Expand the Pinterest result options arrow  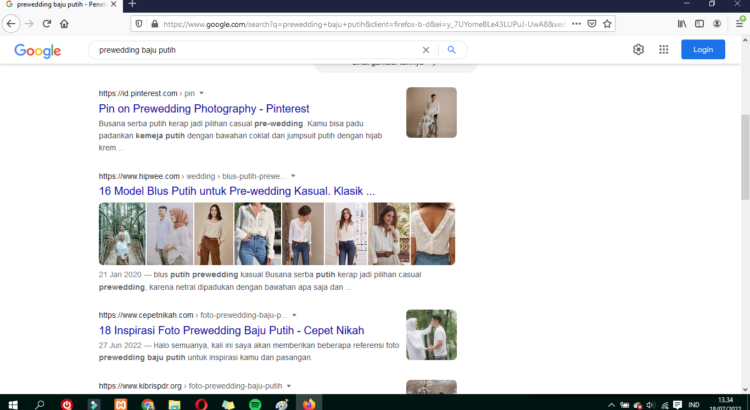click(201, 93)
